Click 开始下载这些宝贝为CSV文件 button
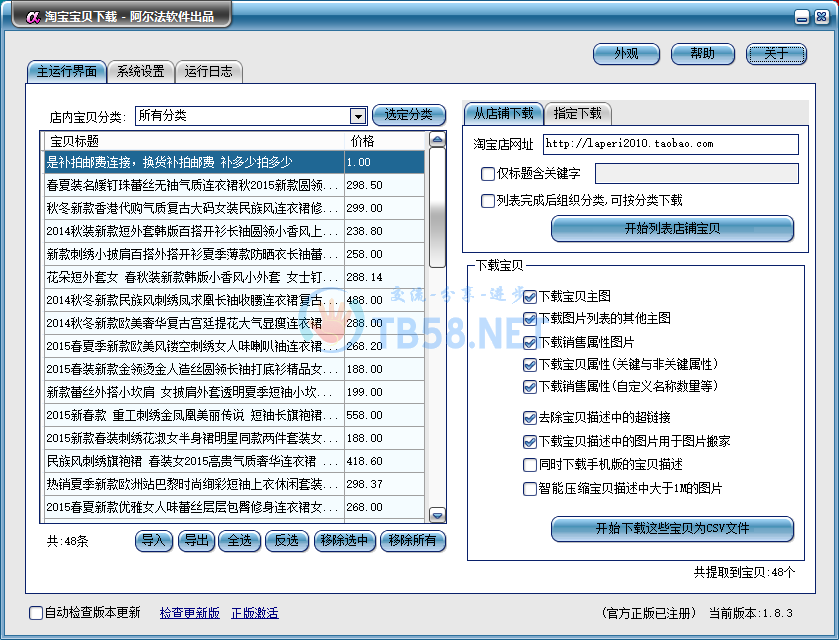Screen dimensions: 839x640 tap(672, 529)
